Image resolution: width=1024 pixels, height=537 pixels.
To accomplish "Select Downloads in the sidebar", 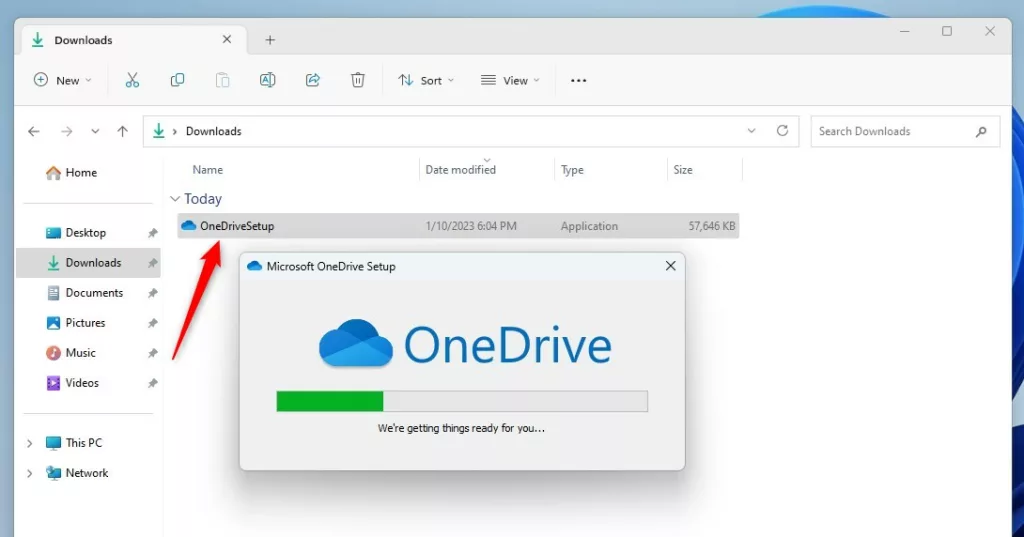I will click(x=88, y=263).
